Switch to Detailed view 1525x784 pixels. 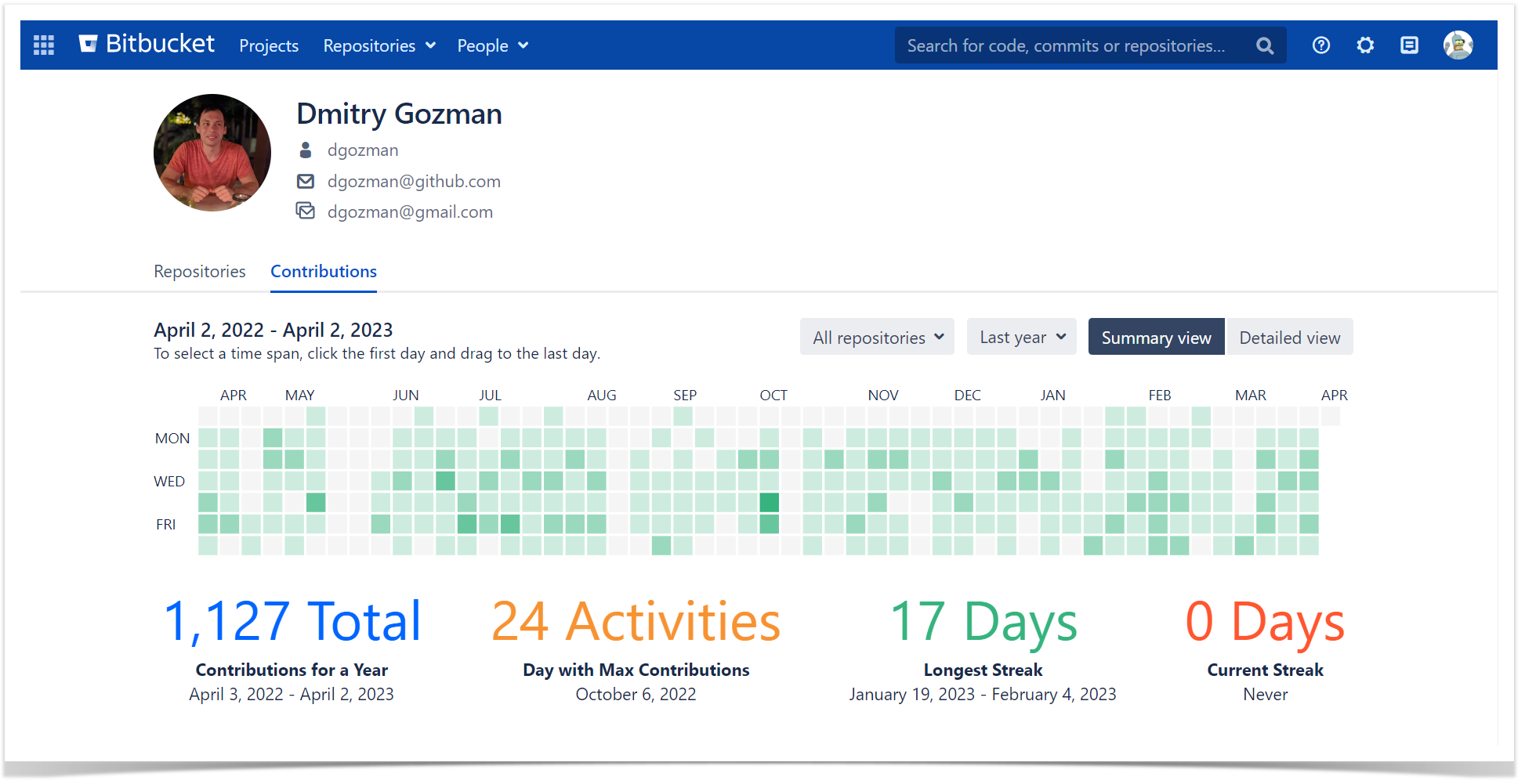tap(1290, 338)
